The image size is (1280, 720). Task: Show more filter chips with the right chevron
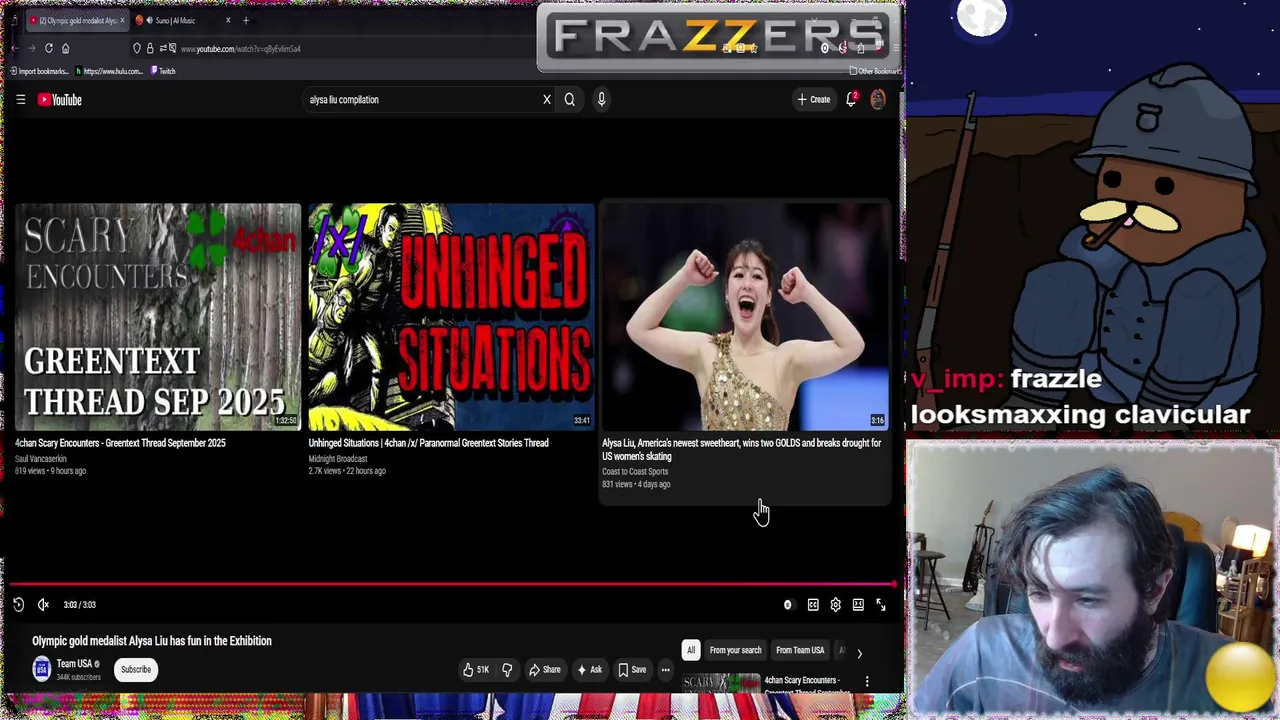859,653
